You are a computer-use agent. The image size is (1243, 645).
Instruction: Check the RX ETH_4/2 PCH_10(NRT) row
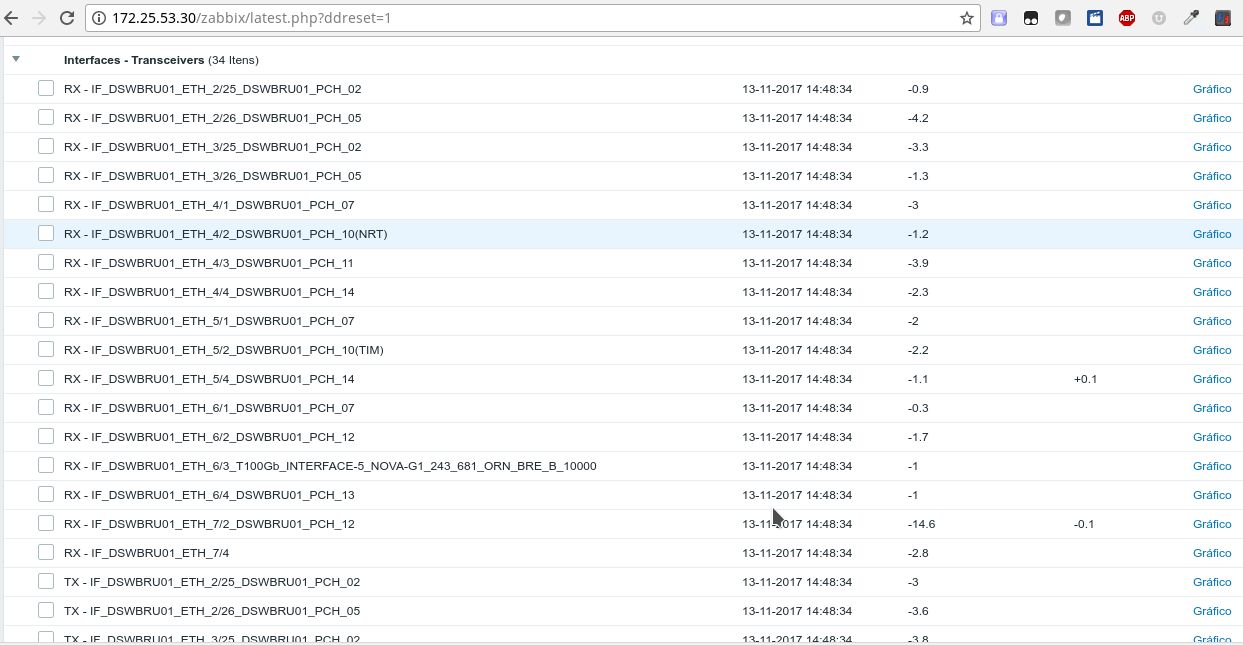(46, 233)
